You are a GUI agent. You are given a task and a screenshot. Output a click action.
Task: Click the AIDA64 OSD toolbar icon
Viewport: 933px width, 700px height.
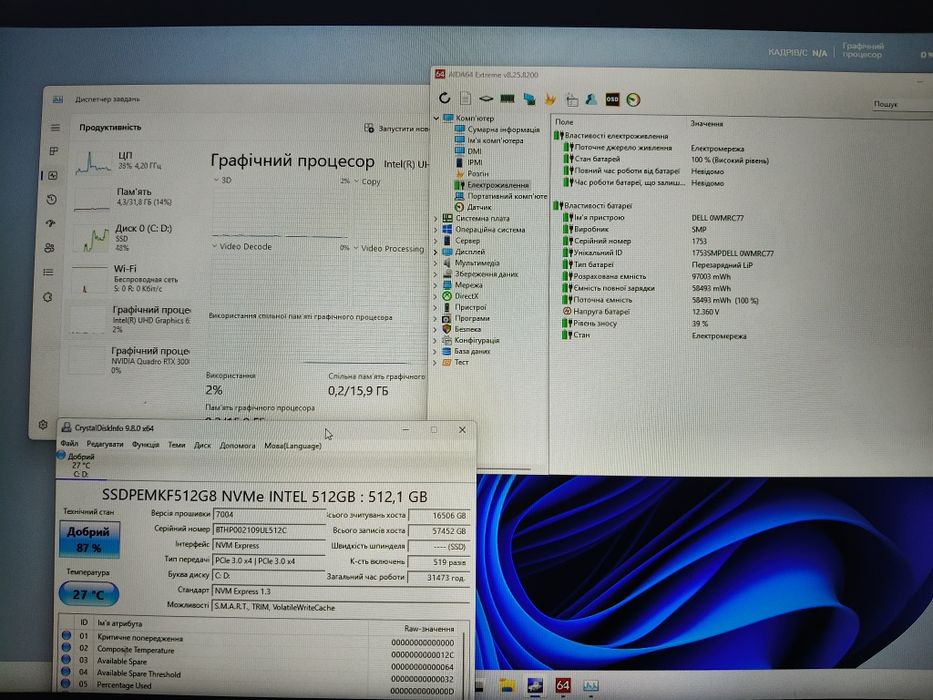[x=612, y=99]
